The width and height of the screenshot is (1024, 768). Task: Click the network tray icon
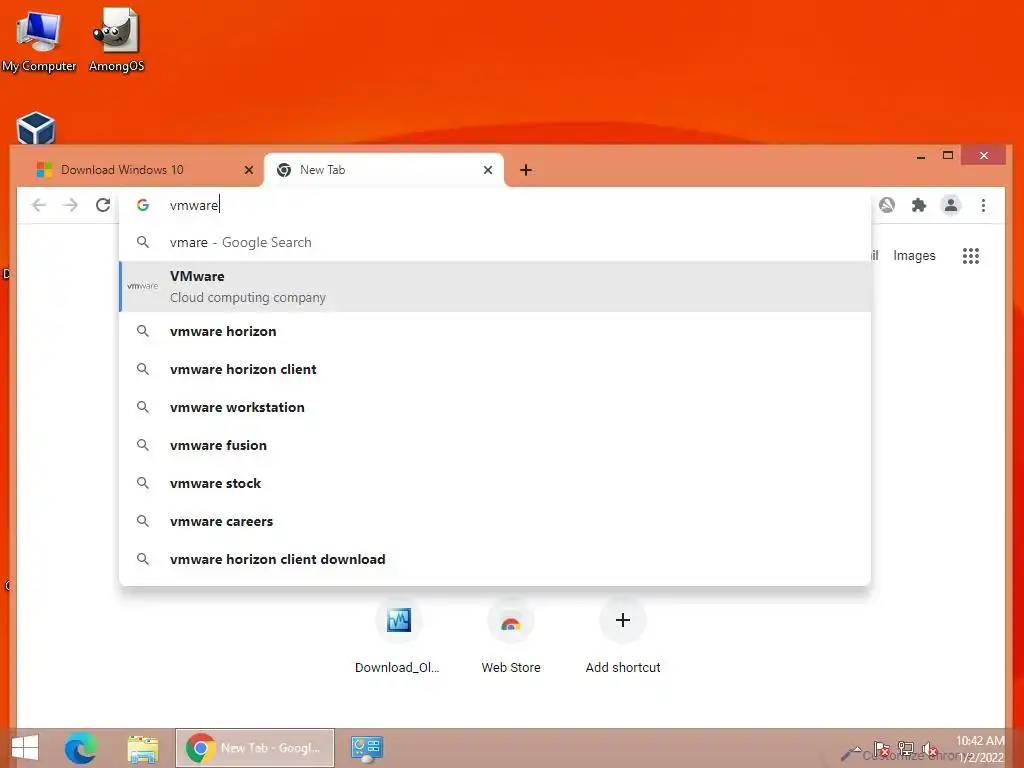click(906, 750)
